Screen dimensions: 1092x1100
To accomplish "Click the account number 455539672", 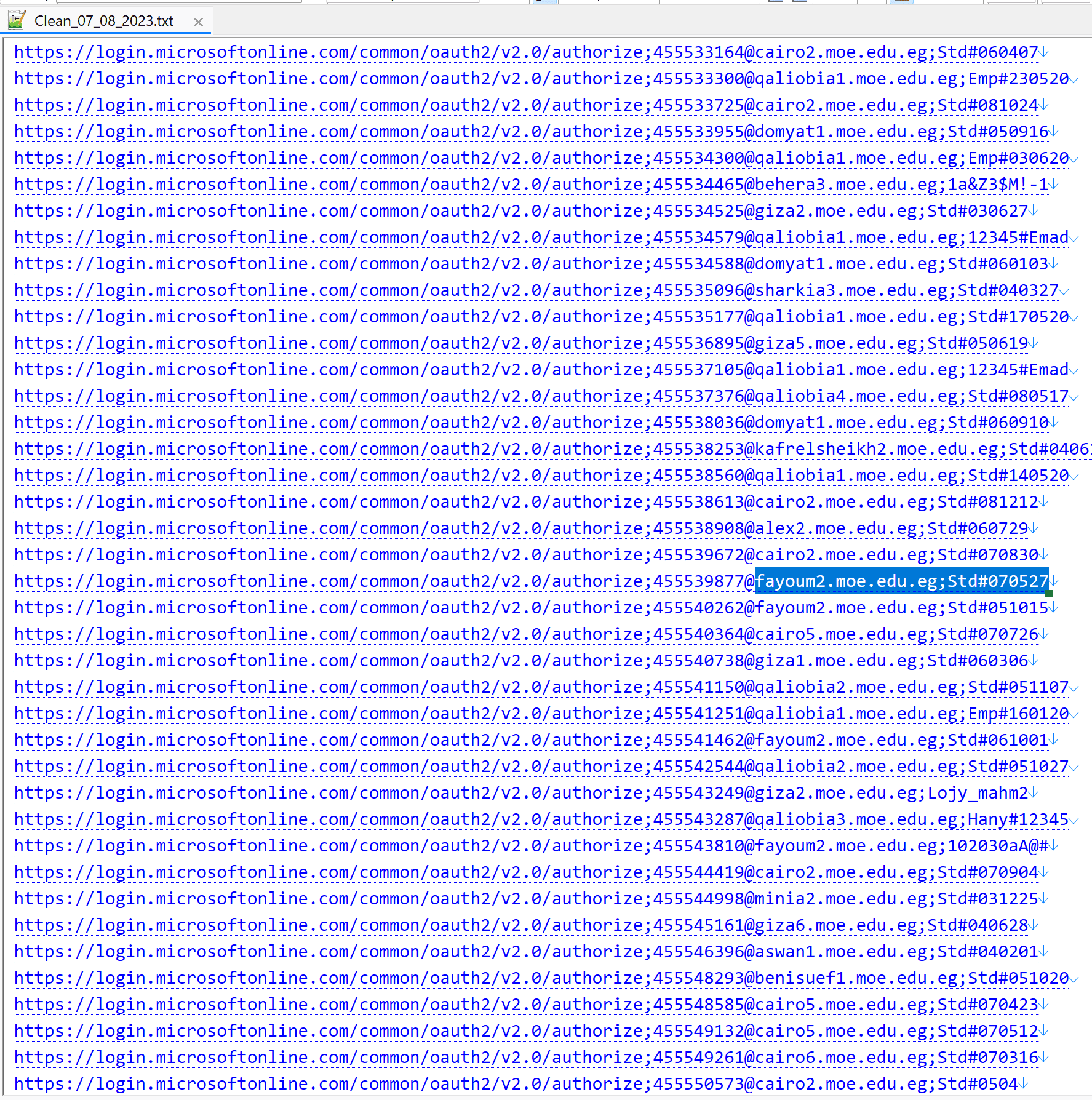I will 699,555.
